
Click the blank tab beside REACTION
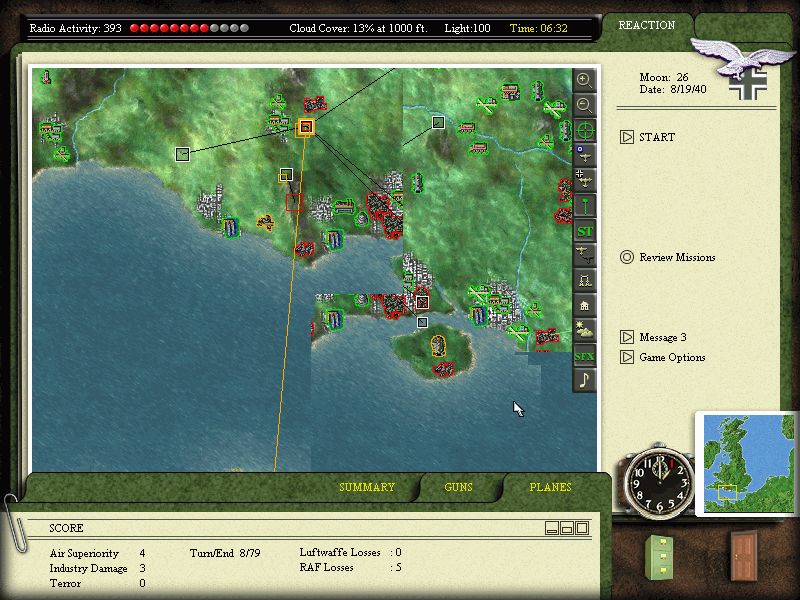(x=742, y=26)
